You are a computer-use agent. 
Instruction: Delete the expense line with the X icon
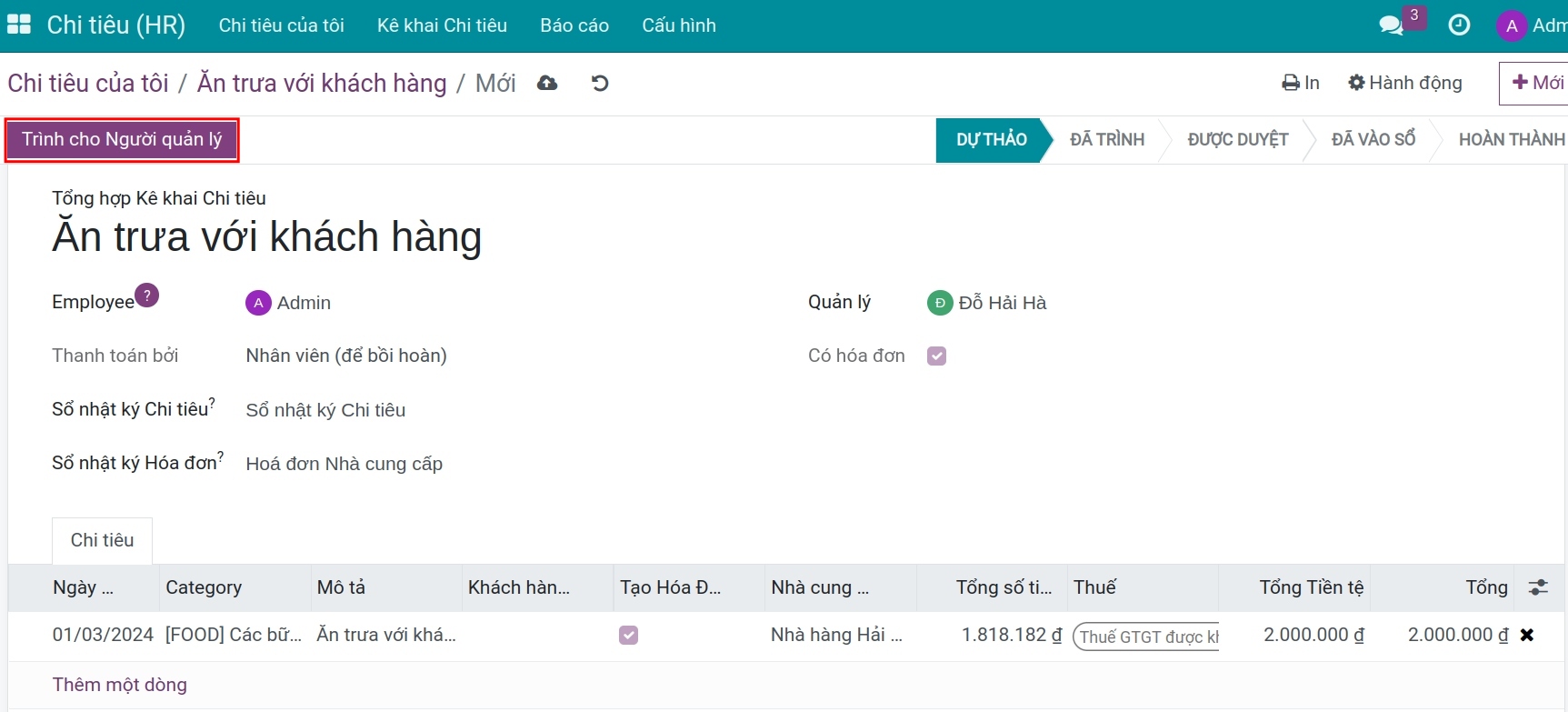coord(1527,635)
